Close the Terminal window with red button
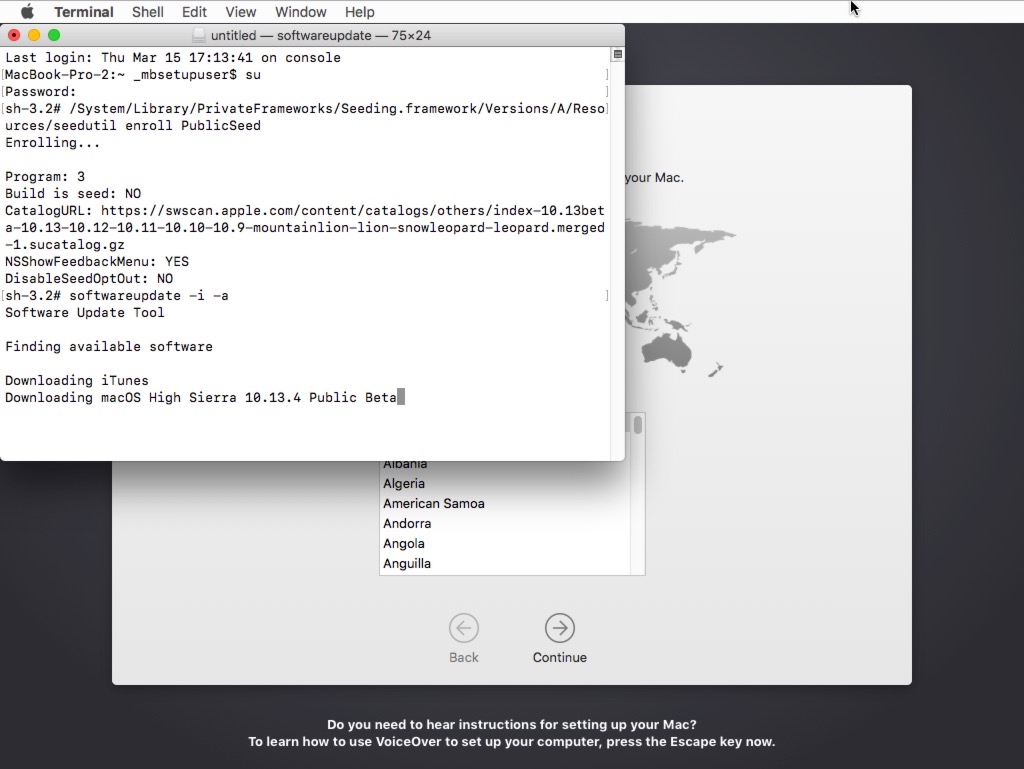 14,35
